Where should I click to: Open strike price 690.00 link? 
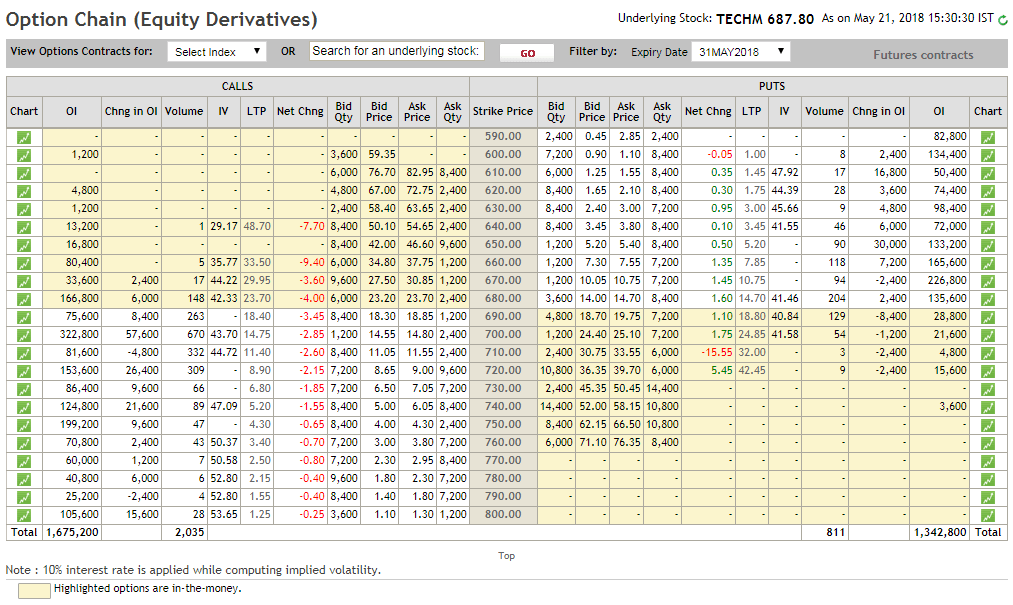pyautogui.click(x=503, y=316)
